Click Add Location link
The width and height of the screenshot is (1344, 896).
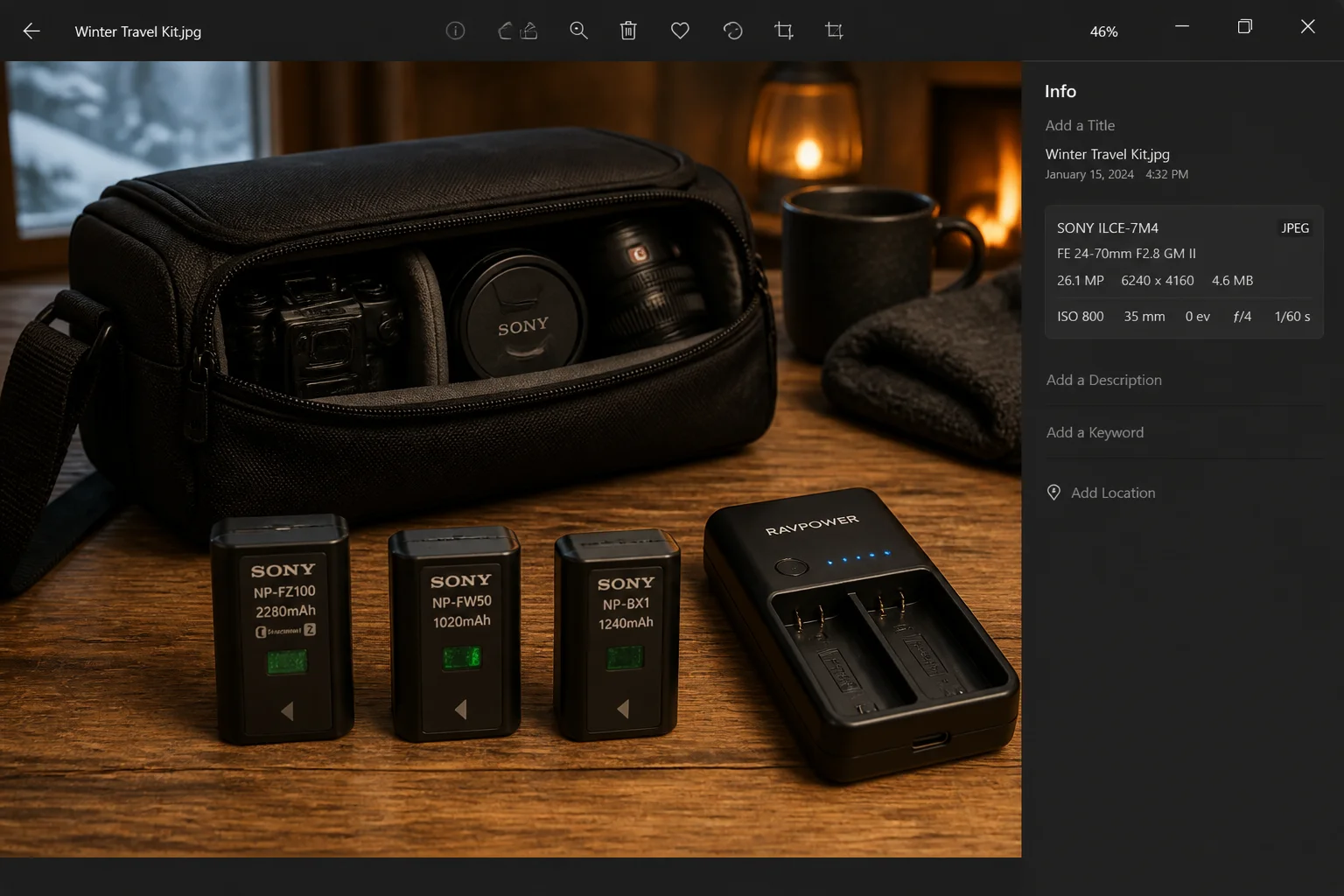pyautogui.click(x=1113, y=493)
